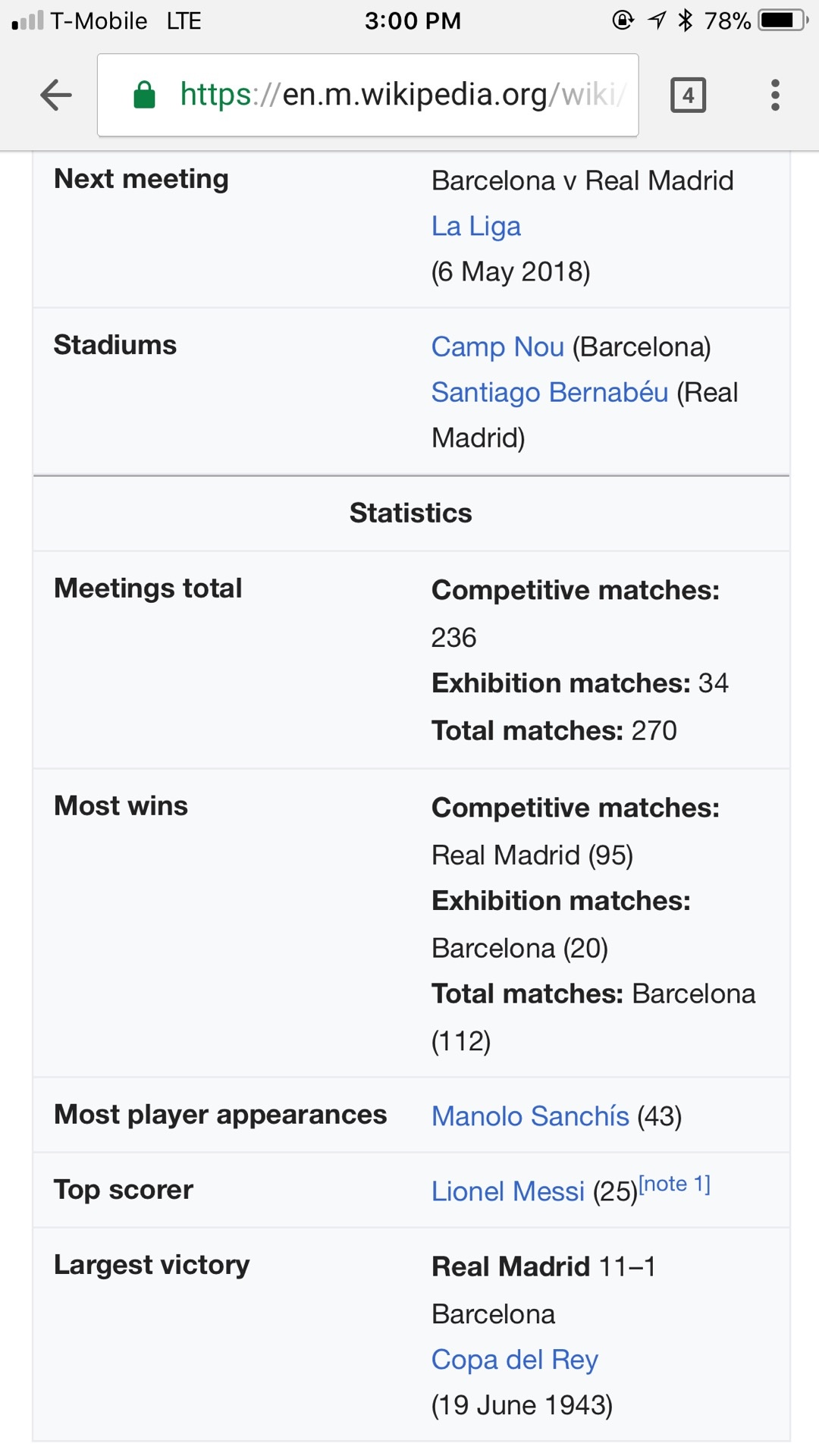Open the tab switcher showing 4 tabs
819x1456 pixels.
[688, 96]
